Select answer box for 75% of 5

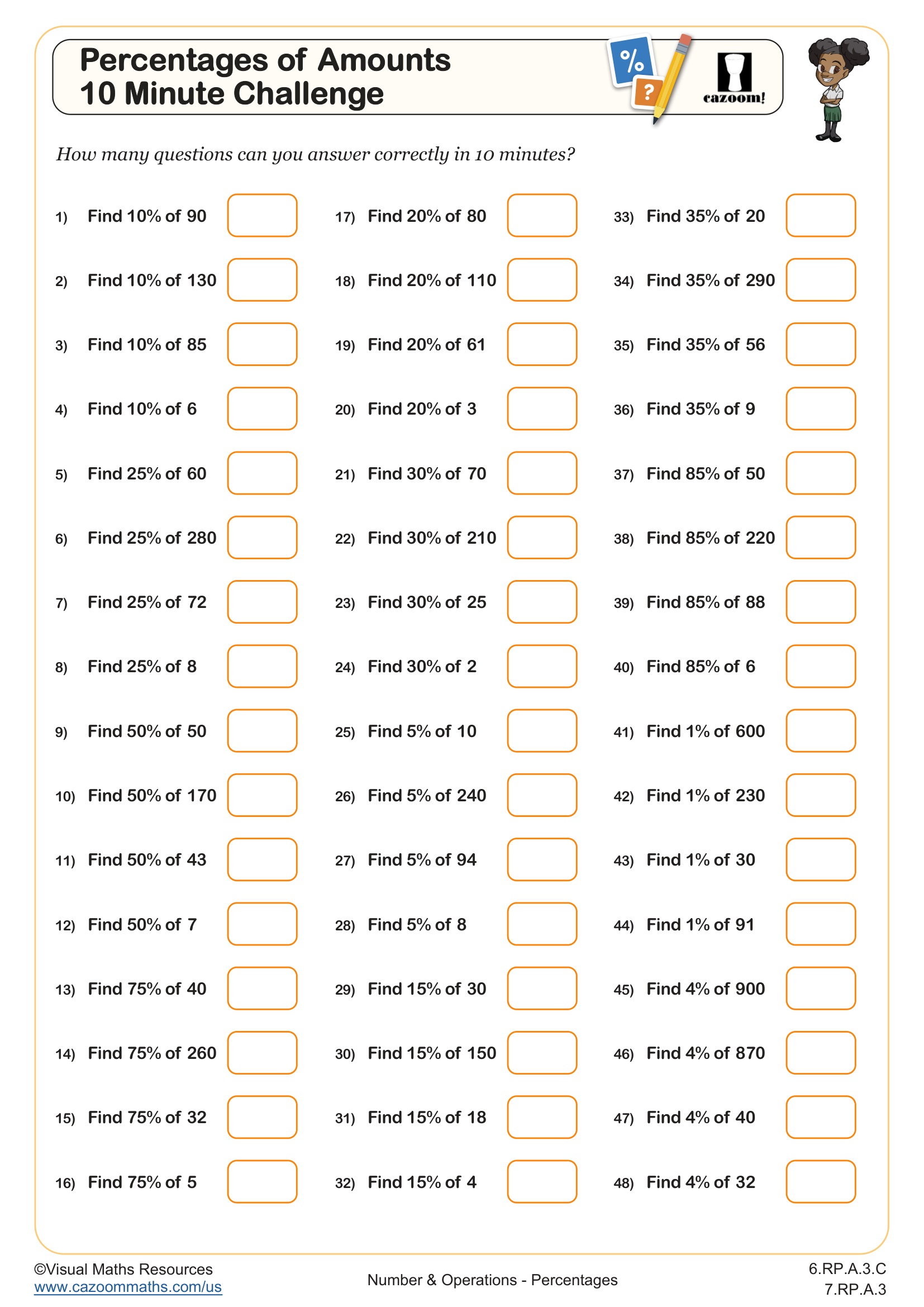click(261, 1181)
